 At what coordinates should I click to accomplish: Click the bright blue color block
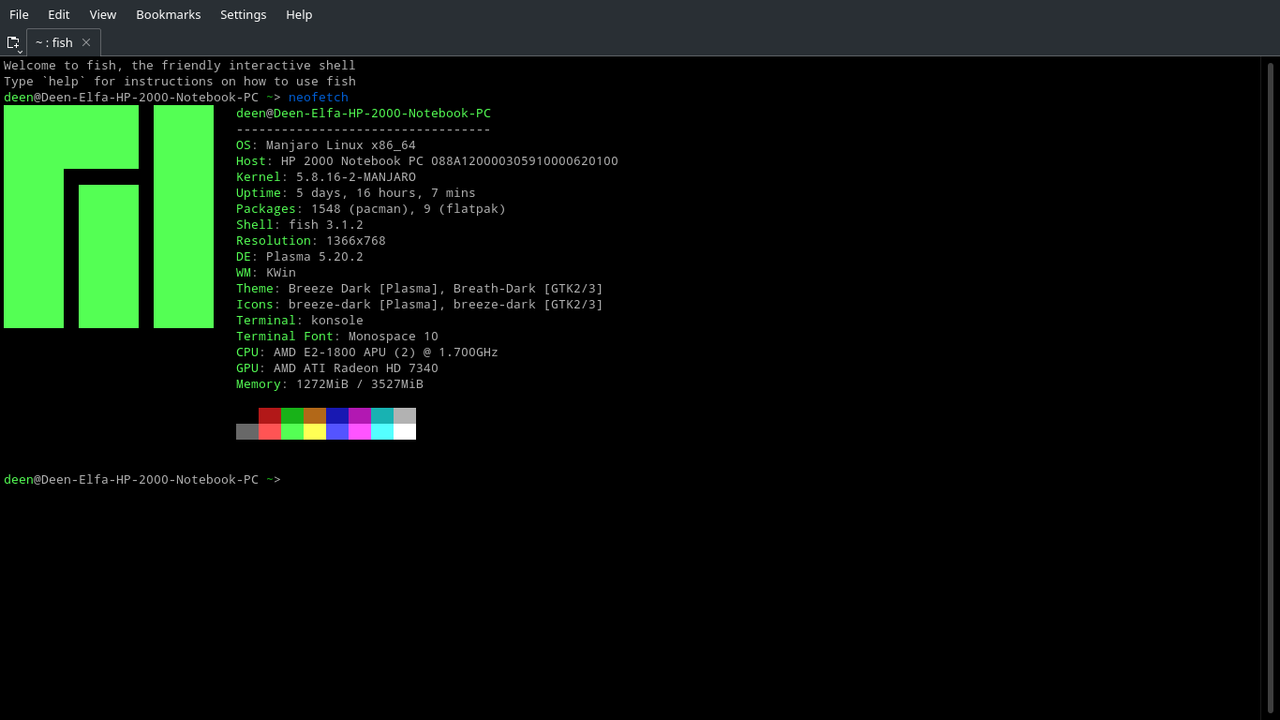pos(337,431)
